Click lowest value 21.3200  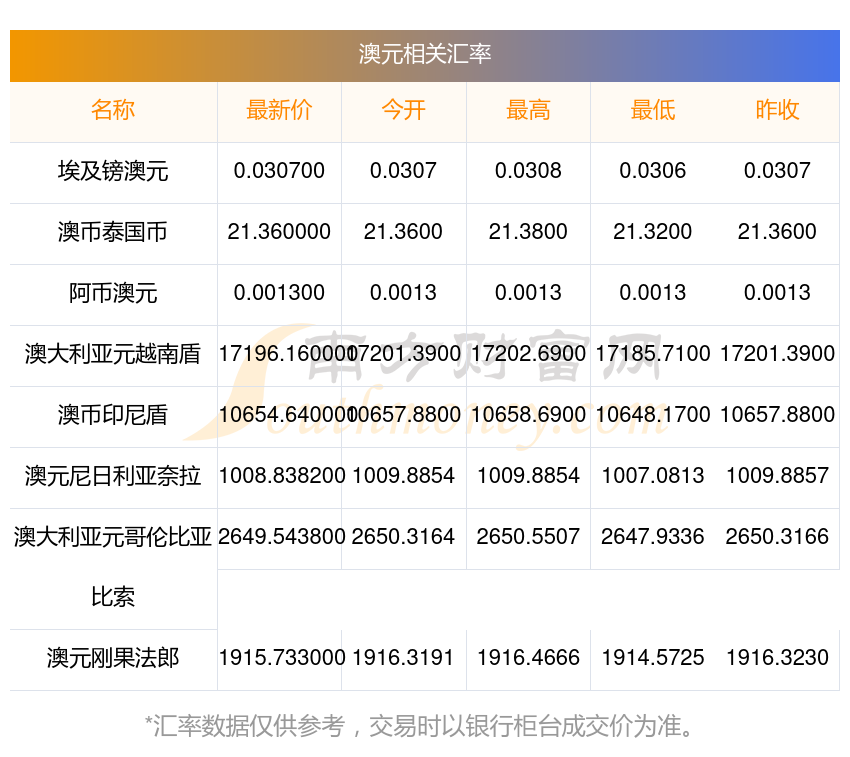653,232
